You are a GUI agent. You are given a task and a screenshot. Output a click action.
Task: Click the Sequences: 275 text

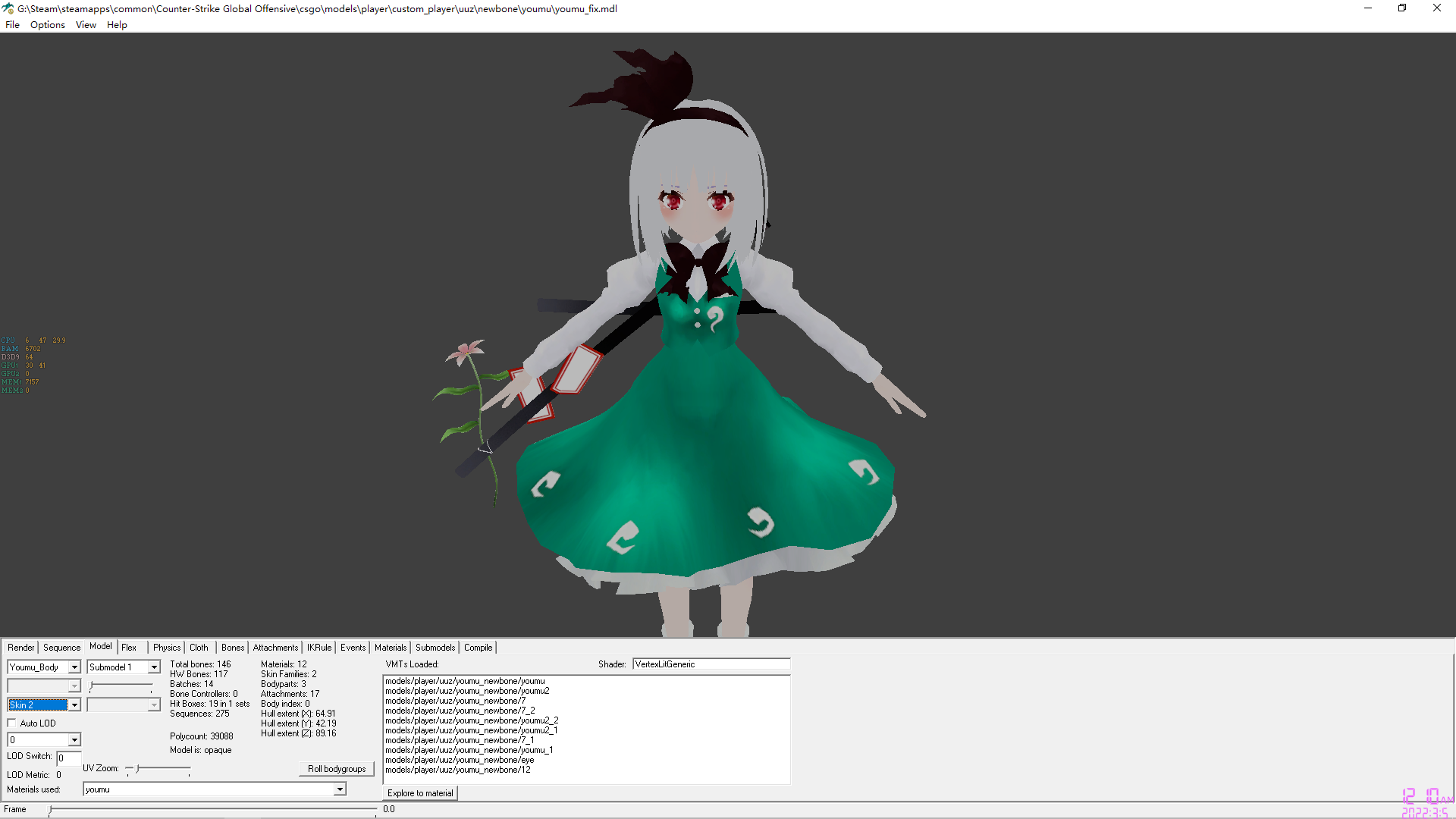pyautogui.click(x=199, y=714)
